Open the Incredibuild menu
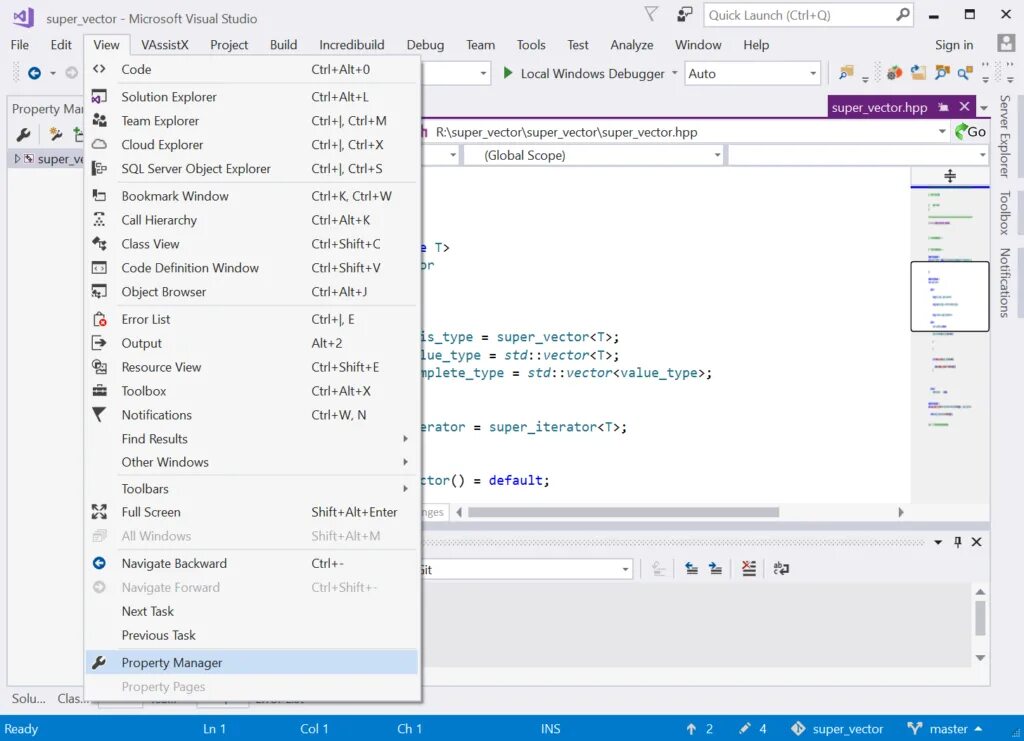The height and width of the screenshot is (741, 1024). (351, 44)
